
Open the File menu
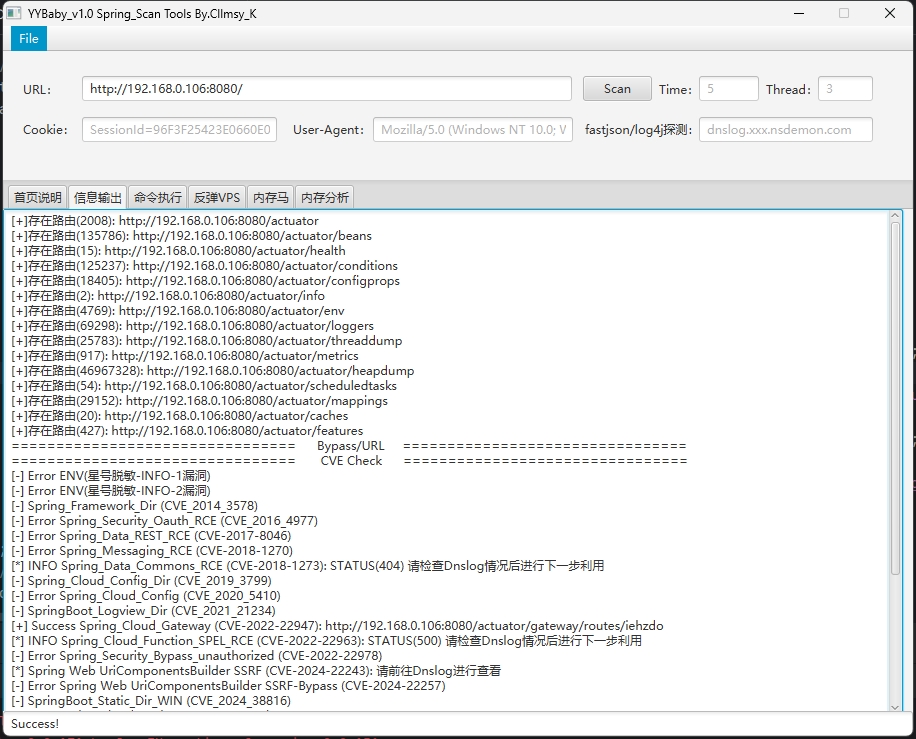[29, 38]
